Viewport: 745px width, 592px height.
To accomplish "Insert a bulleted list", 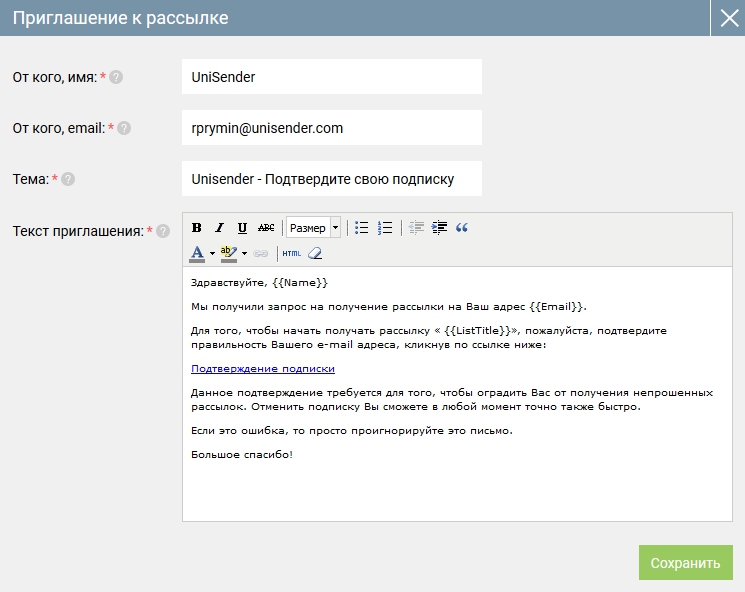I will (x=362, y=228).
